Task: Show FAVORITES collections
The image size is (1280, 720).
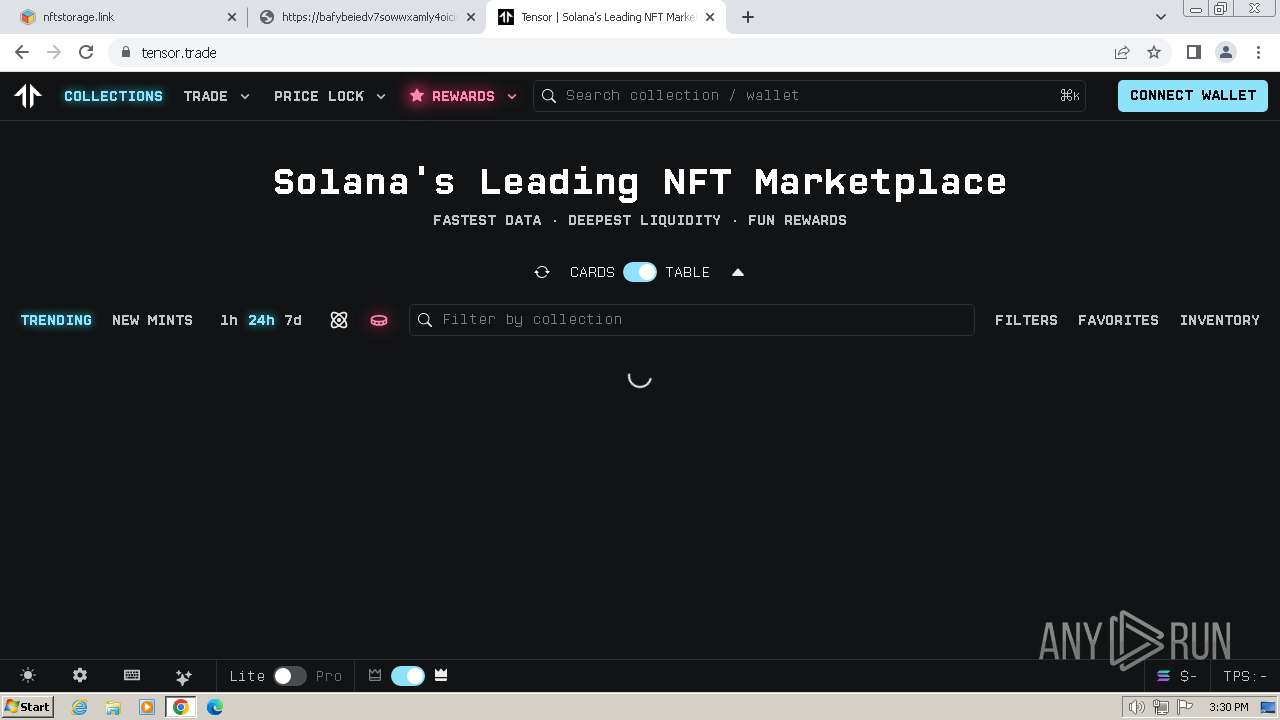Action: point(1118,320)
